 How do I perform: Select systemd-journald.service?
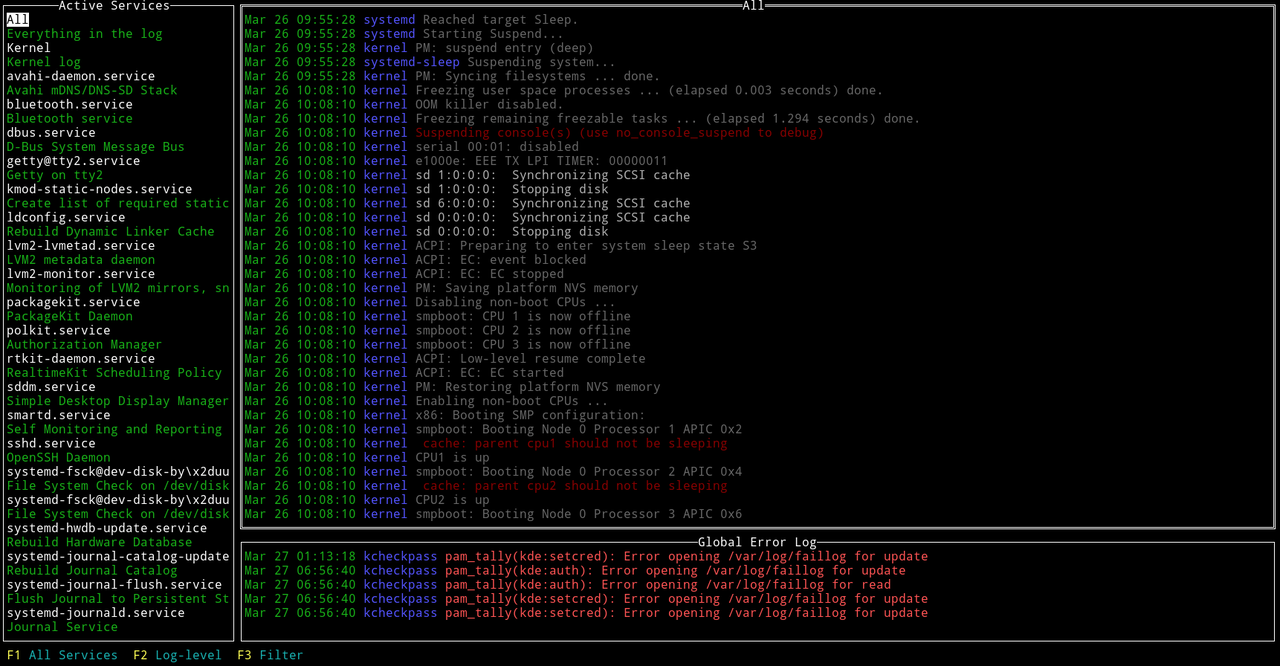tap(96, 612)
